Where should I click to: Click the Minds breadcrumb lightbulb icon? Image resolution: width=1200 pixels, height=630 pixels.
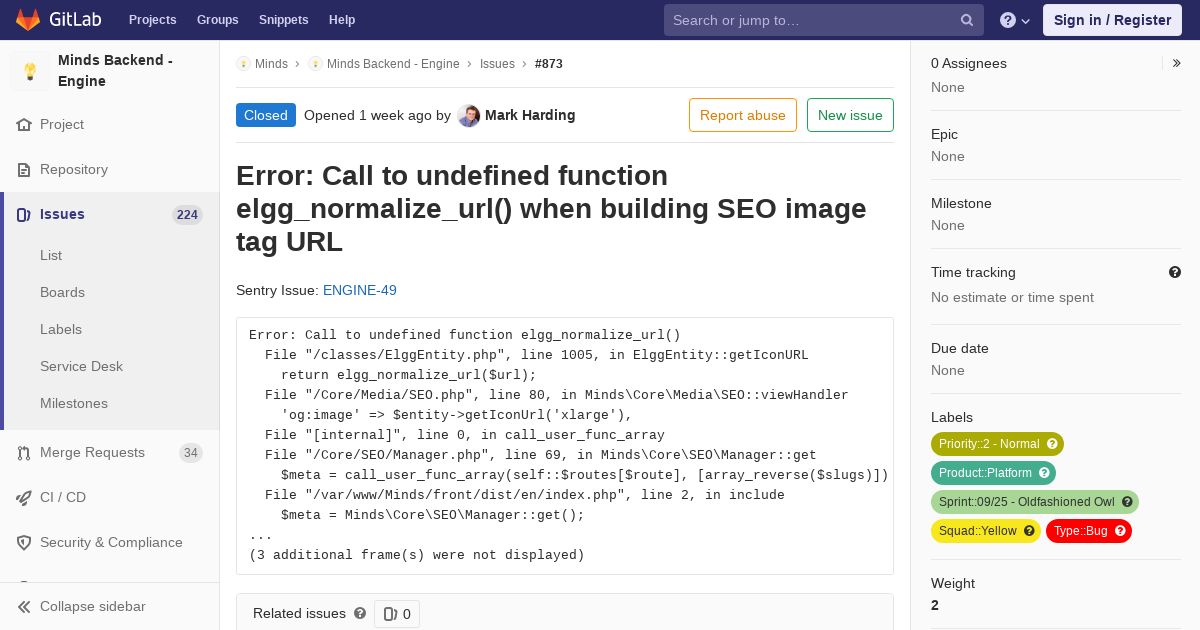tap(243, 63)
